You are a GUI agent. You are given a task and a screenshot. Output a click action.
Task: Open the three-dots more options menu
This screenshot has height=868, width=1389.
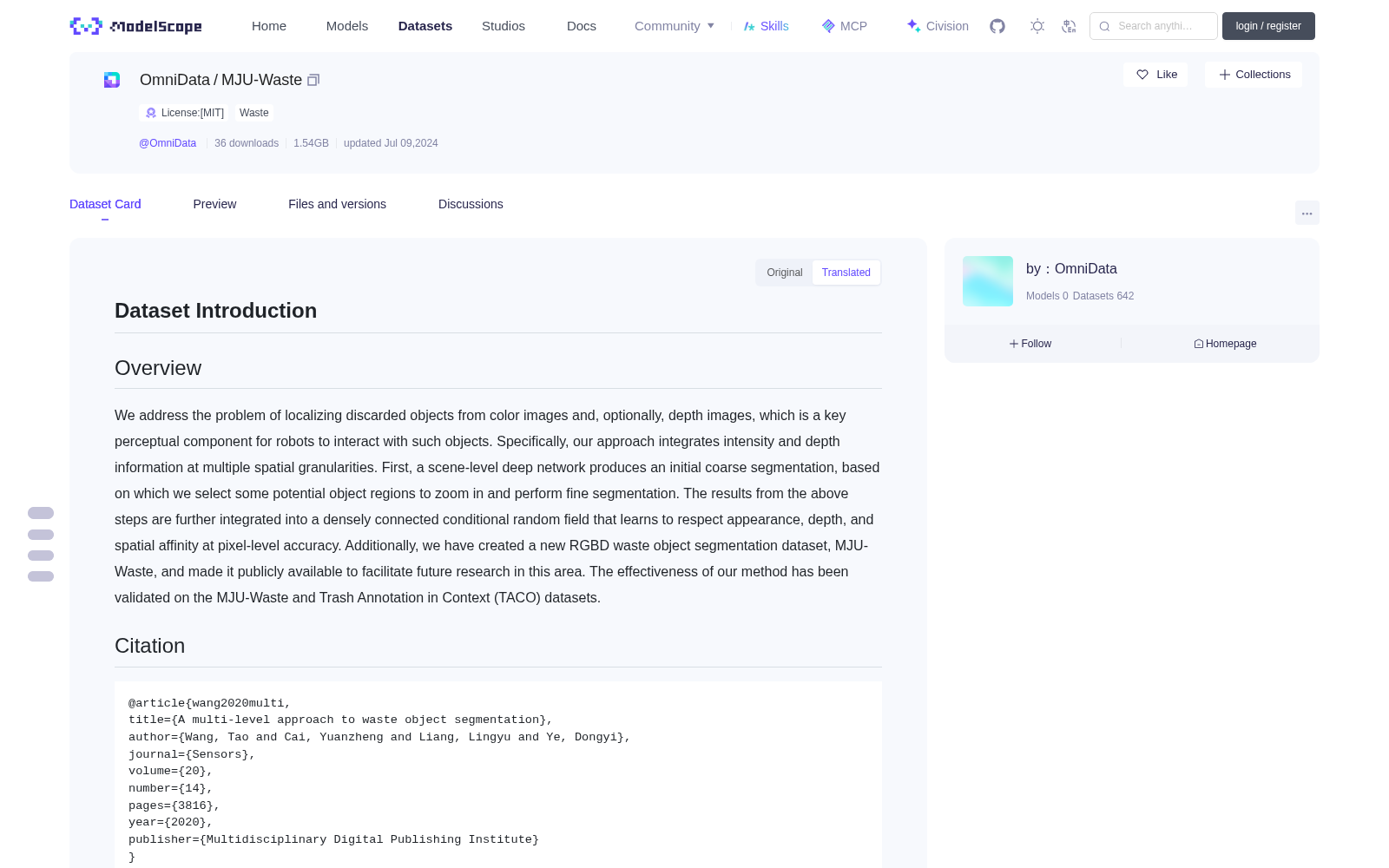1307,213
